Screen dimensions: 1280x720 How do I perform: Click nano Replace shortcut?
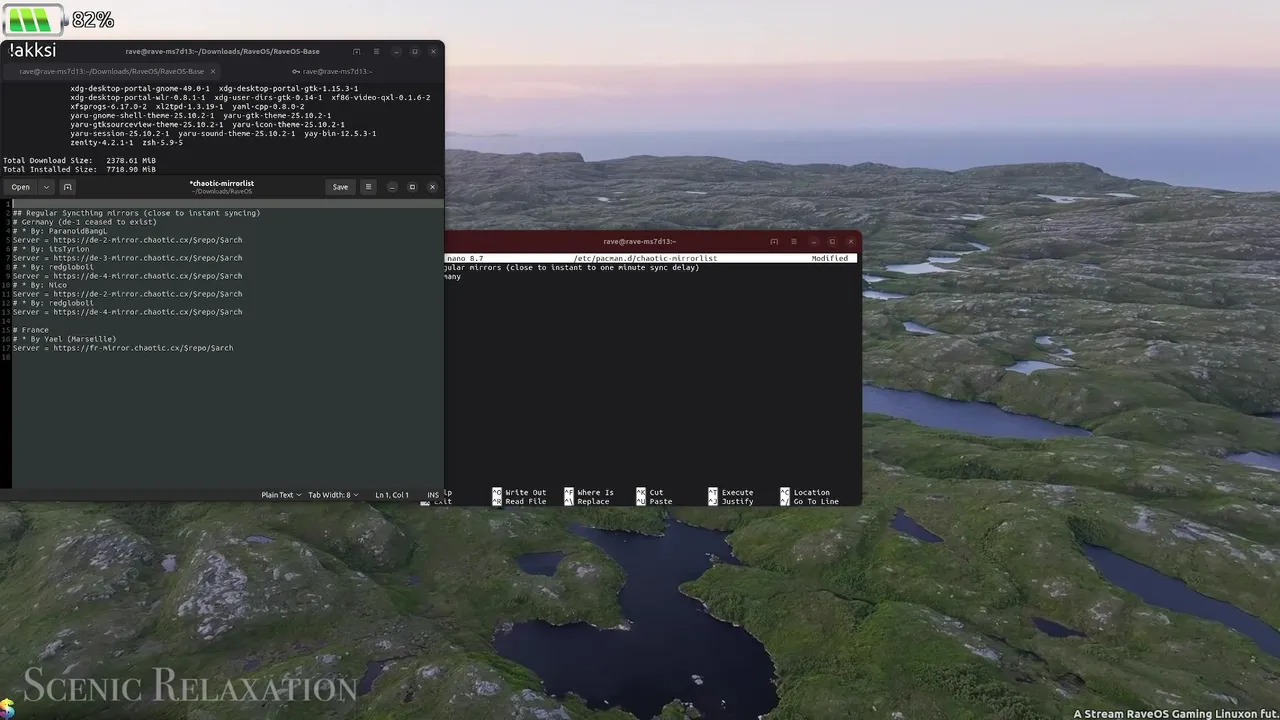tap(587, 501)
